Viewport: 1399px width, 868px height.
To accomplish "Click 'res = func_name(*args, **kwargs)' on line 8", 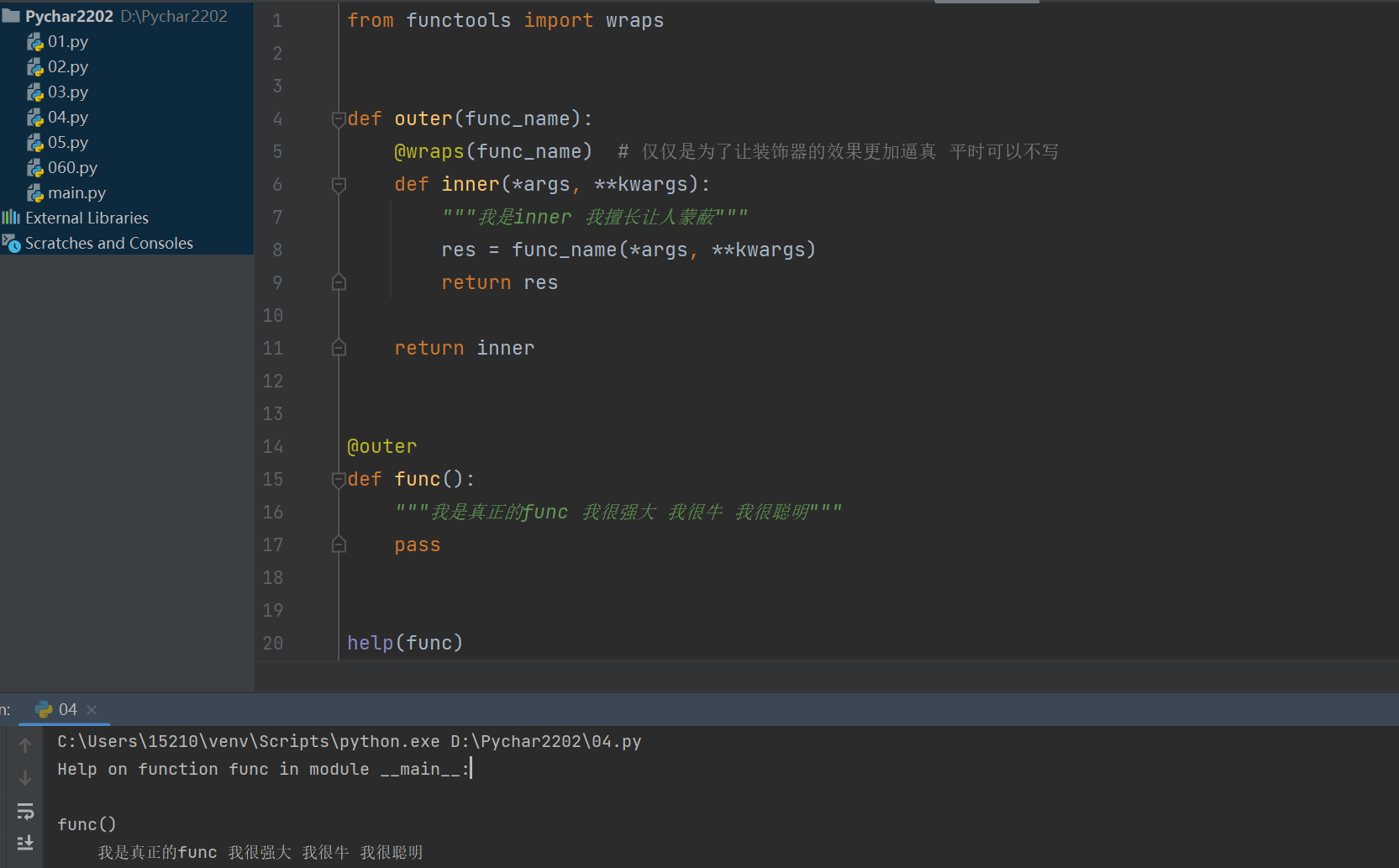I will pos(628,250).
